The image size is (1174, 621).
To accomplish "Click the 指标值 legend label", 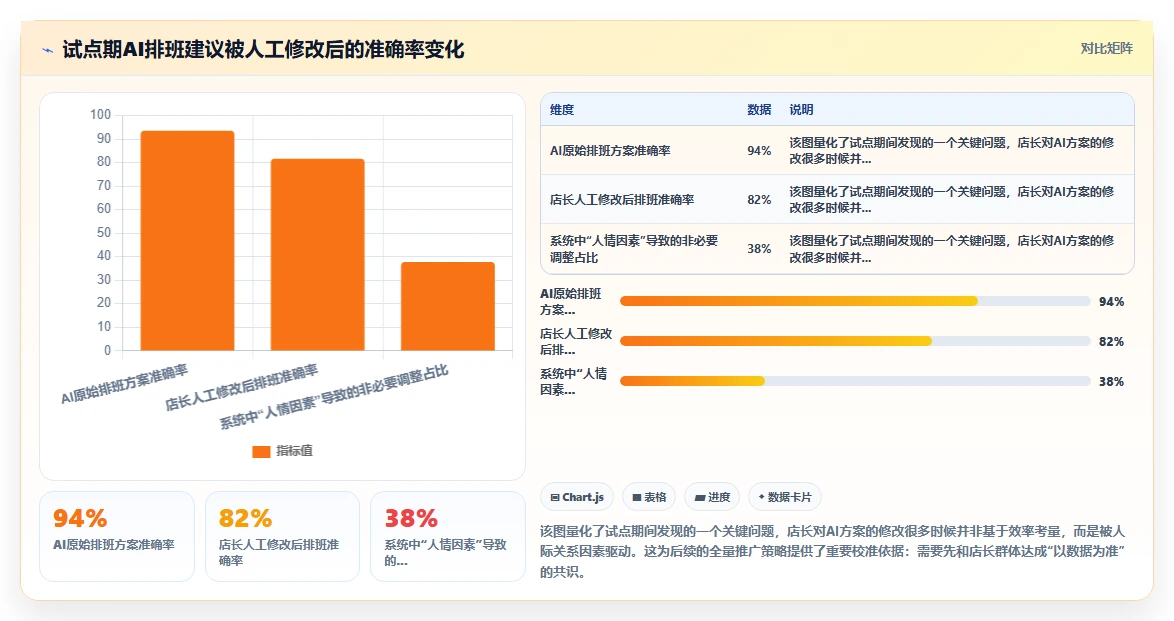I will (294, 451).
